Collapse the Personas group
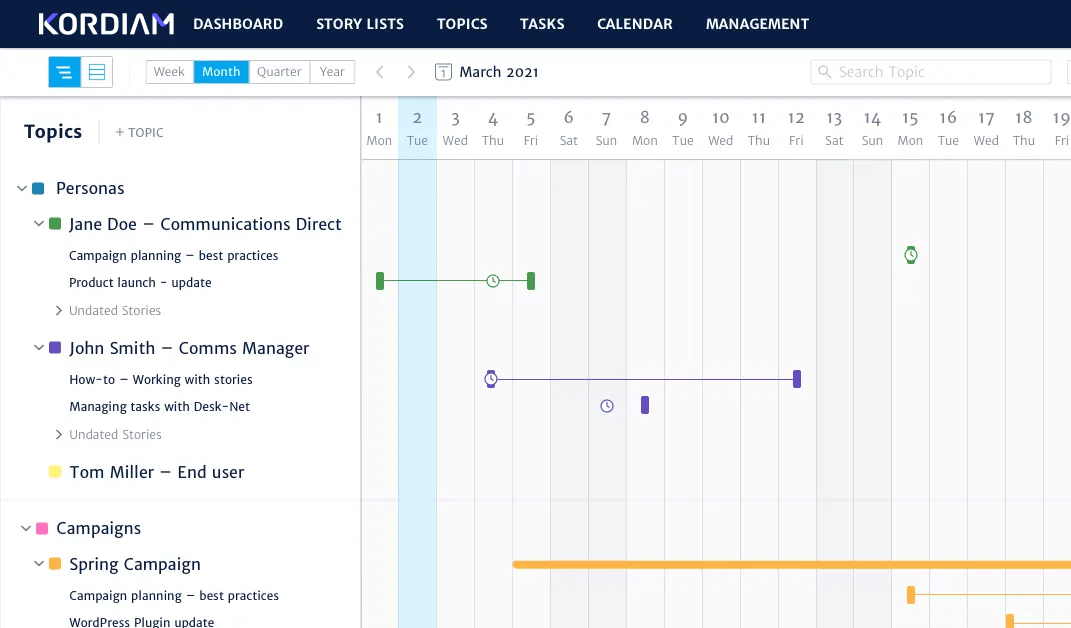 (x=21, y=188)
